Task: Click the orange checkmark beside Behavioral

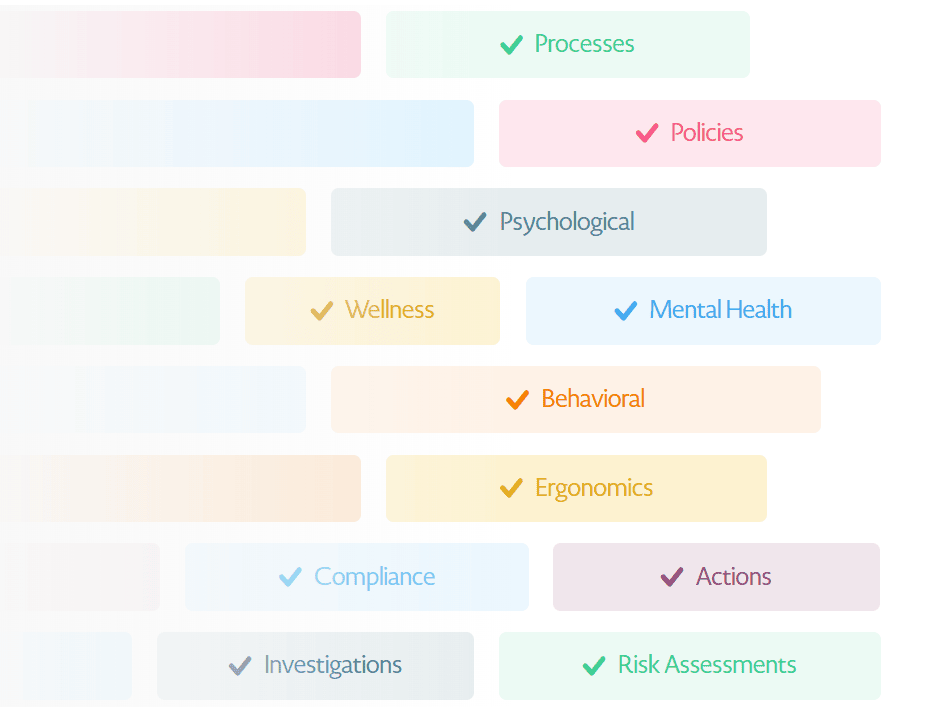Action: [517, 400]
